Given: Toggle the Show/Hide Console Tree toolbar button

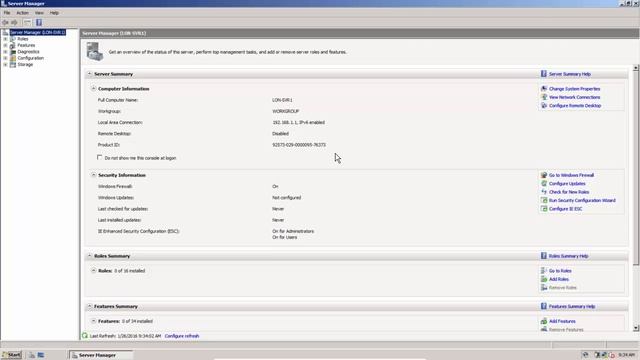Looking at the screenshot, I should tap(27, 22).
